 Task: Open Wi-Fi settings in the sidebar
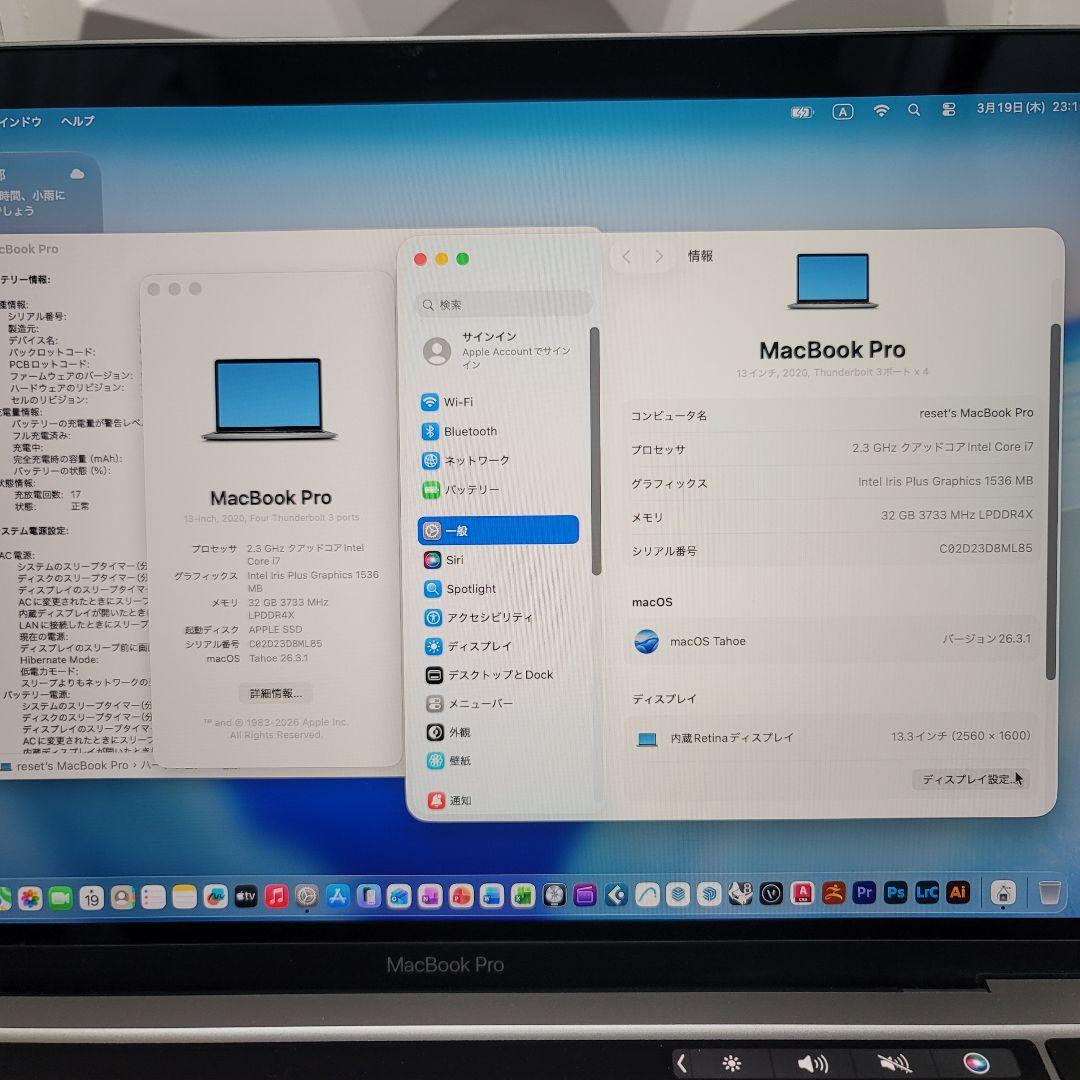coord(457,402)
